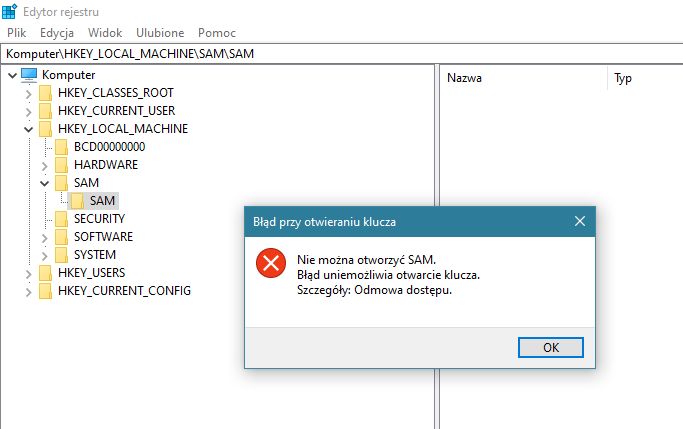The width and height of the screenshot is (683, 429).
Task: Expand the SYSTEM key
Action: click(x=44, y=256)
